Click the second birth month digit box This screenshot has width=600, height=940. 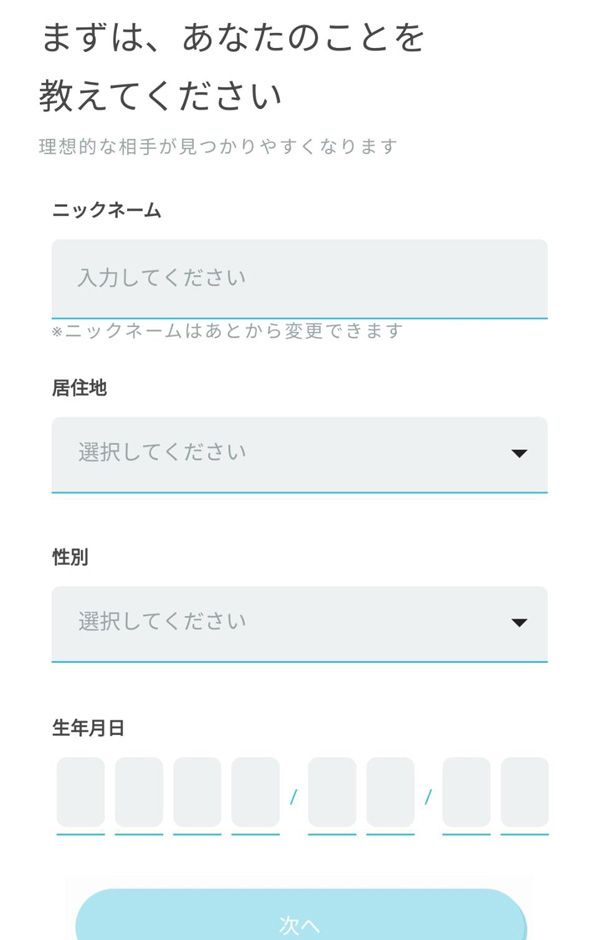(391, 793)
